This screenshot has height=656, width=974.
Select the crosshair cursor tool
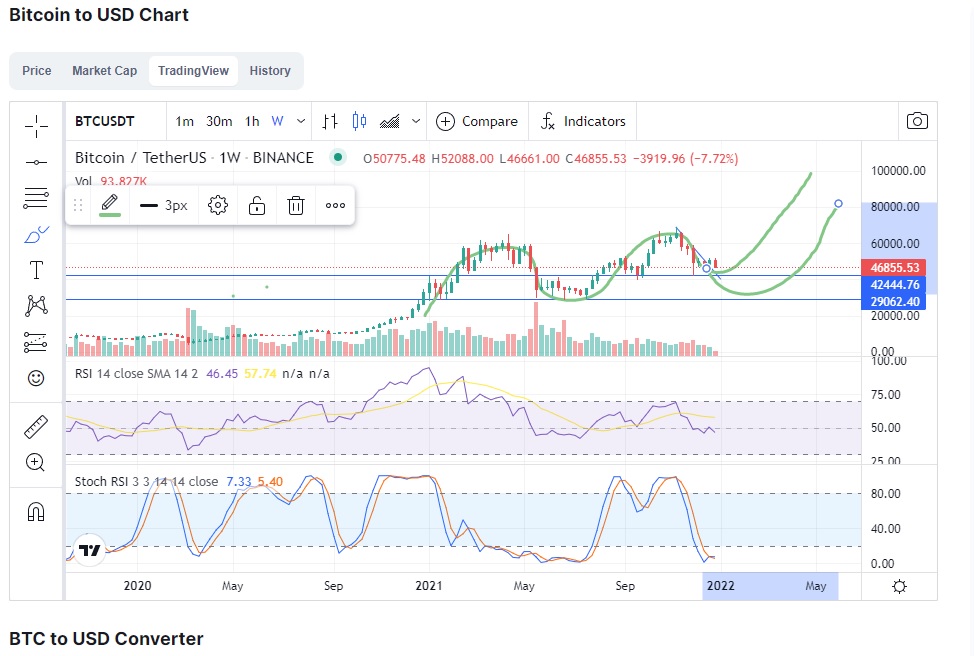[x=36, y=126]
